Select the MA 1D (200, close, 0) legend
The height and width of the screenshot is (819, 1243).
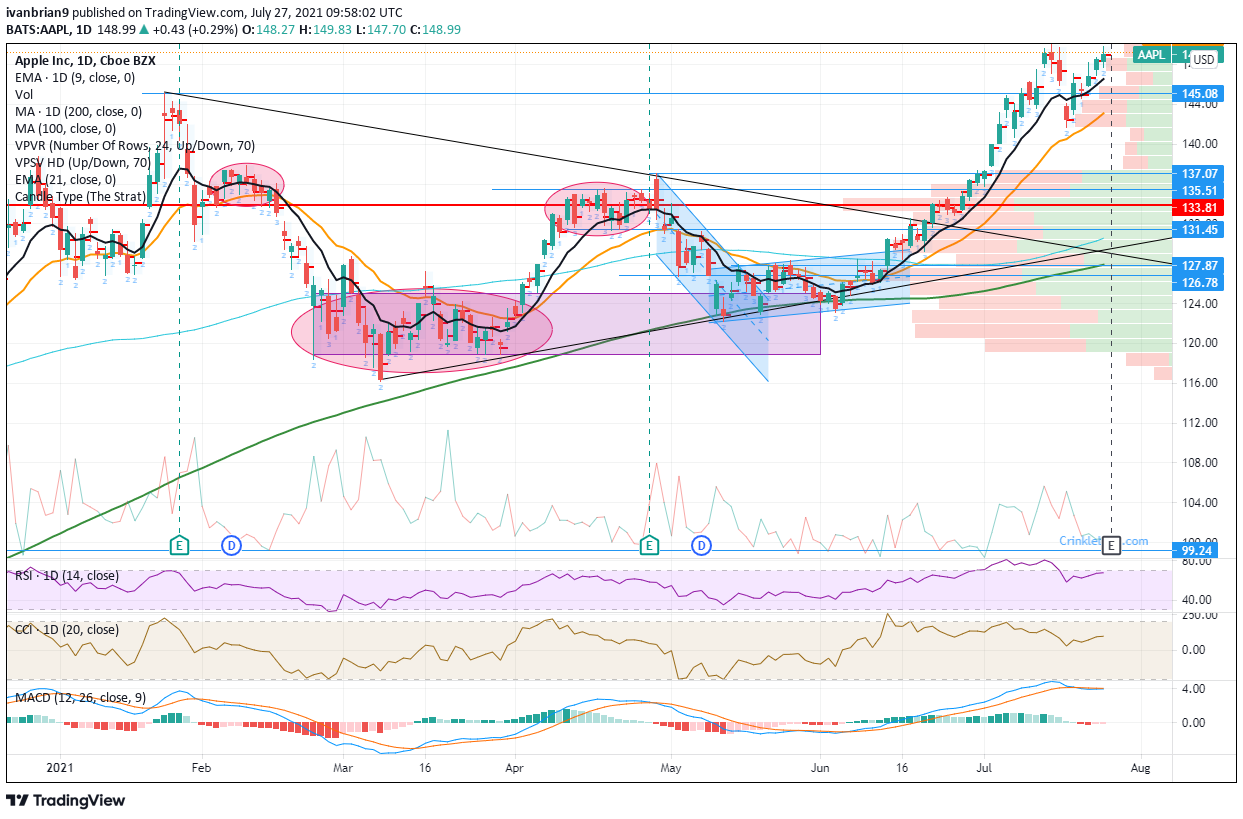click(x=79, y=111)
